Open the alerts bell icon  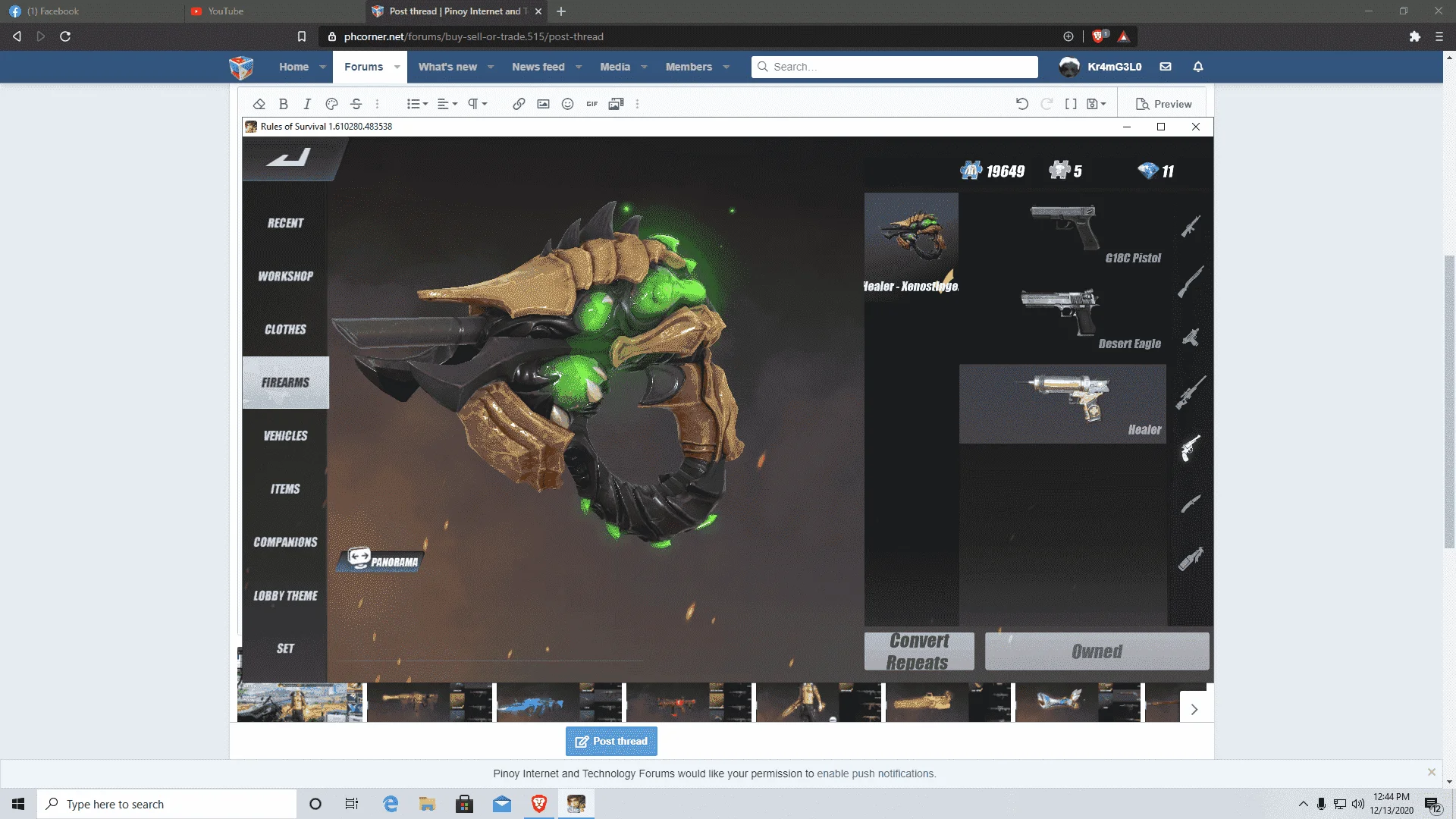click(1198, 67)
